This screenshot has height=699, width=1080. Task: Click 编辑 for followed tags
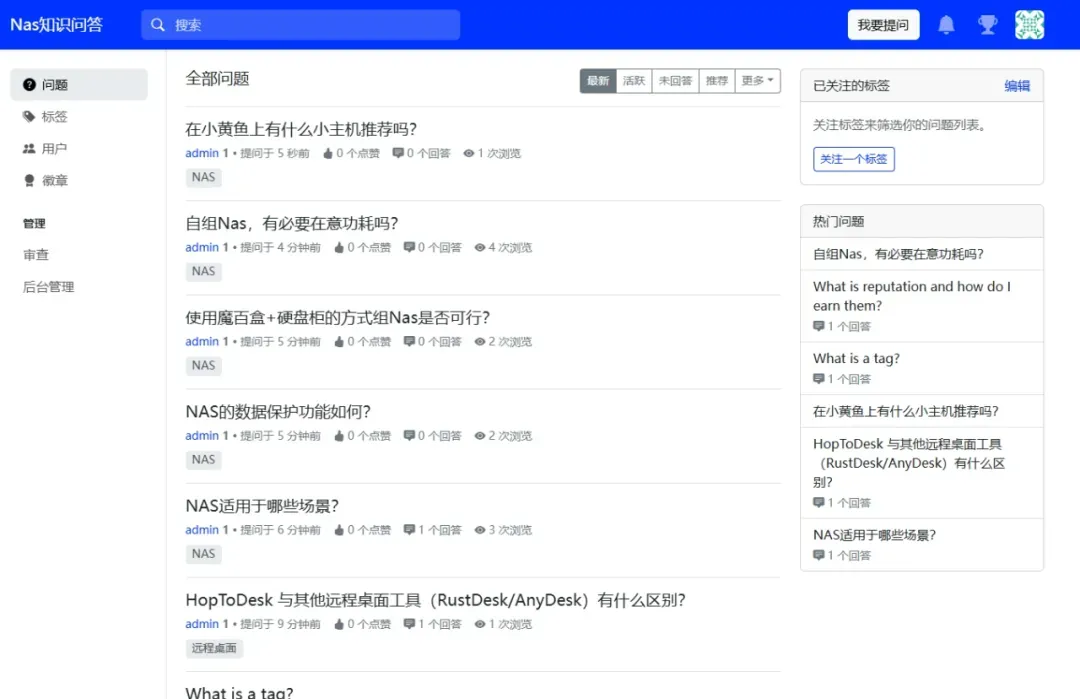[1017, 86]
